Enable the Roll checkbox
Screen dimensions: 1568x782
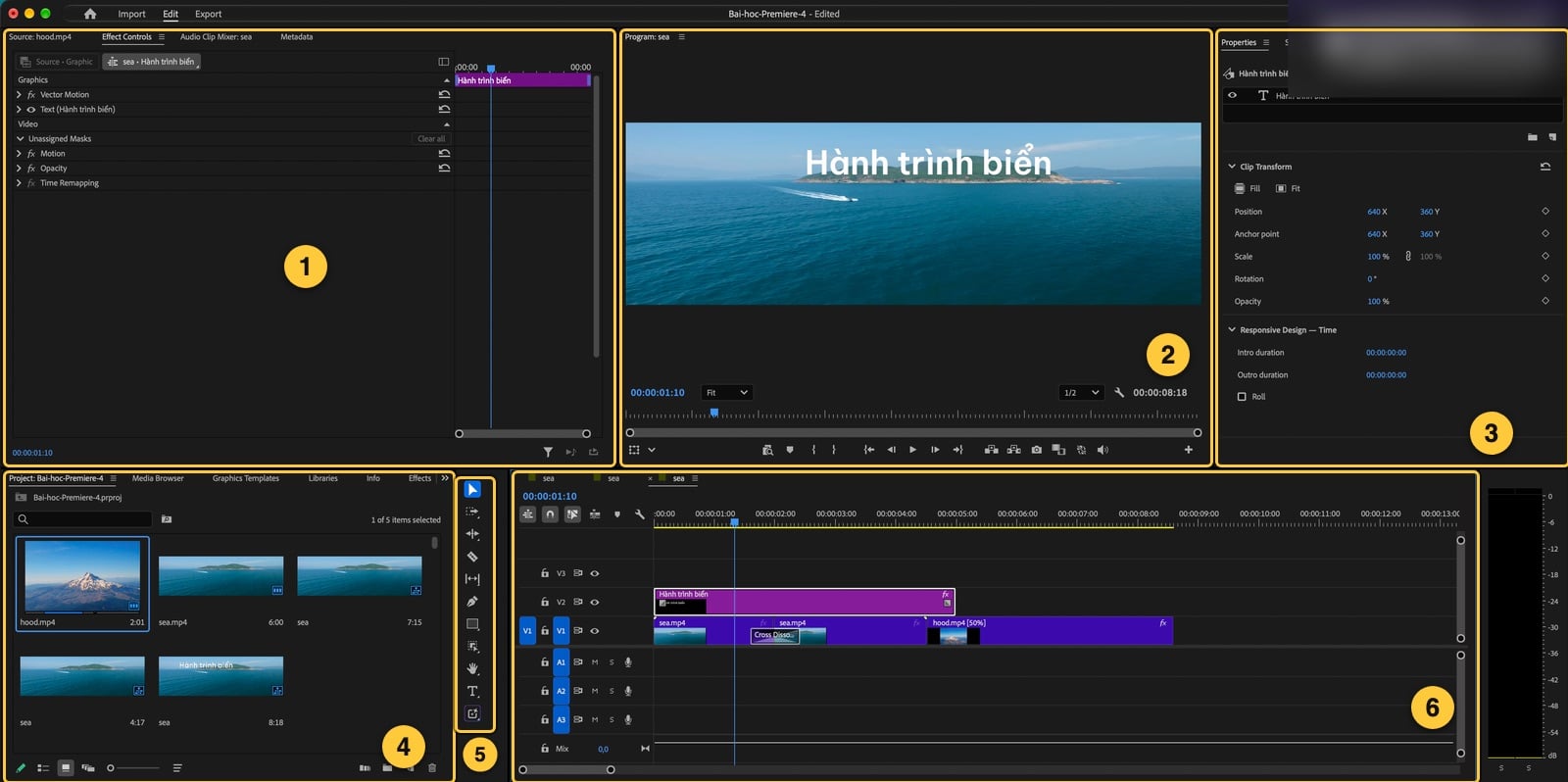tap(1242, 397)
